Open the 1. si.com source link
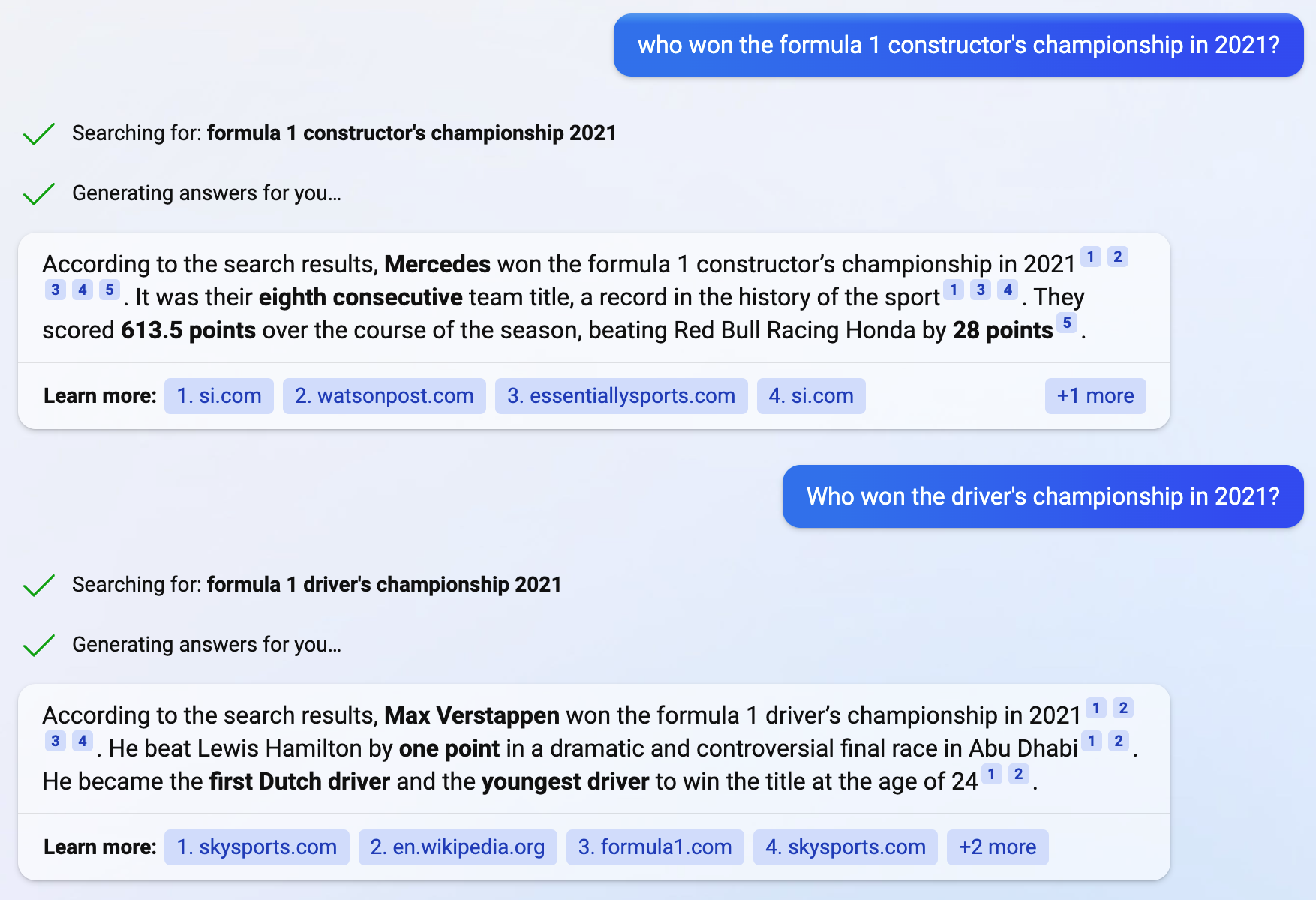This screenshot has width=1316, height=900. [219, 396]
